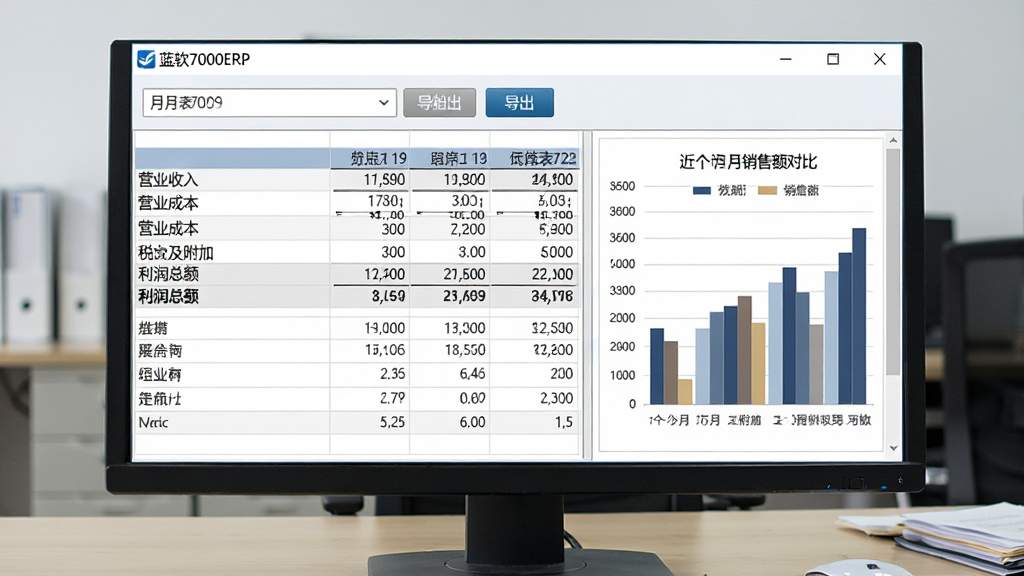Screen dimensions: 1024x576
Task: Click the cell with value 32,500
Action: [x=552, y=328]
